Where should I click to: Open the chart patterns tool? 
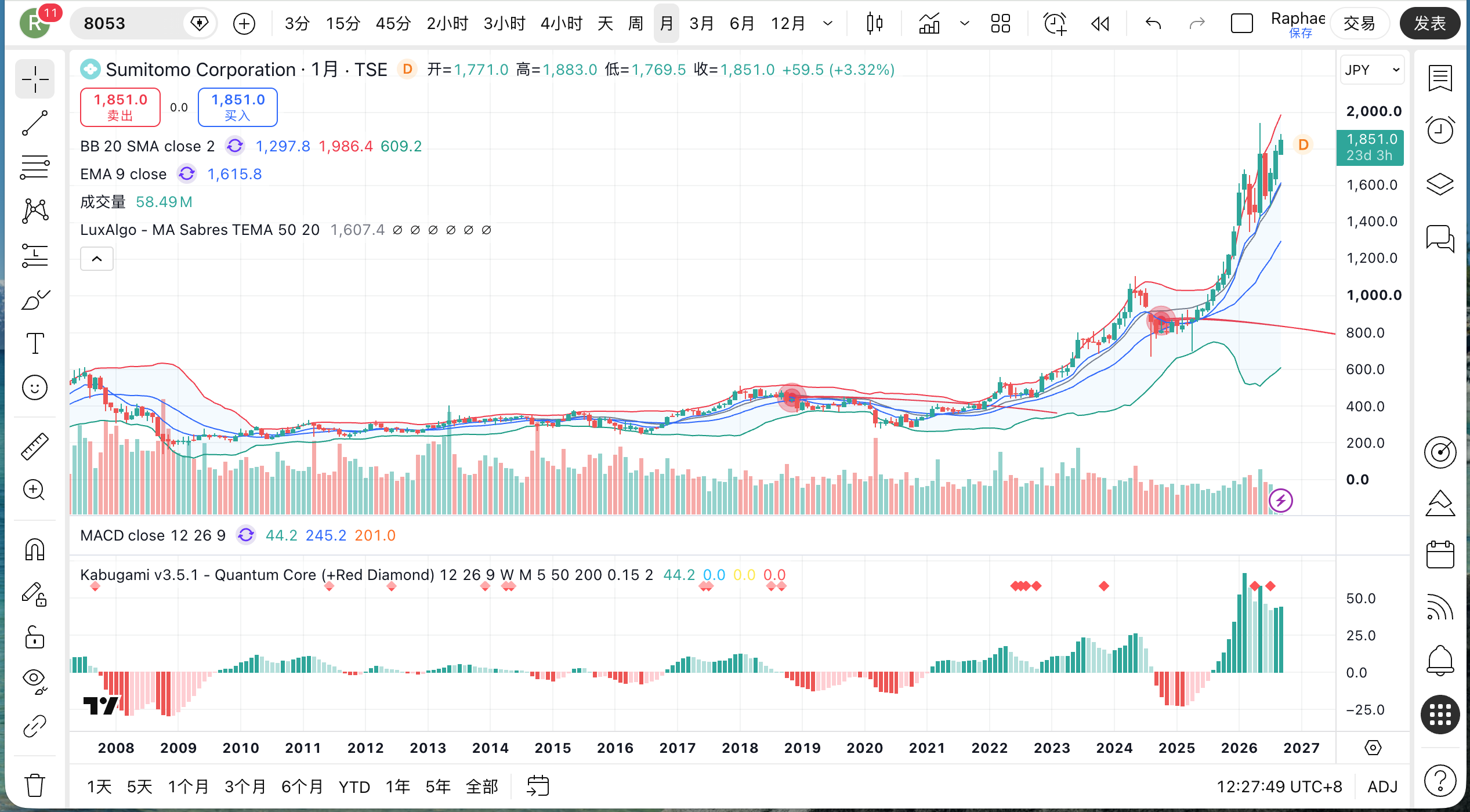point(35,211)
